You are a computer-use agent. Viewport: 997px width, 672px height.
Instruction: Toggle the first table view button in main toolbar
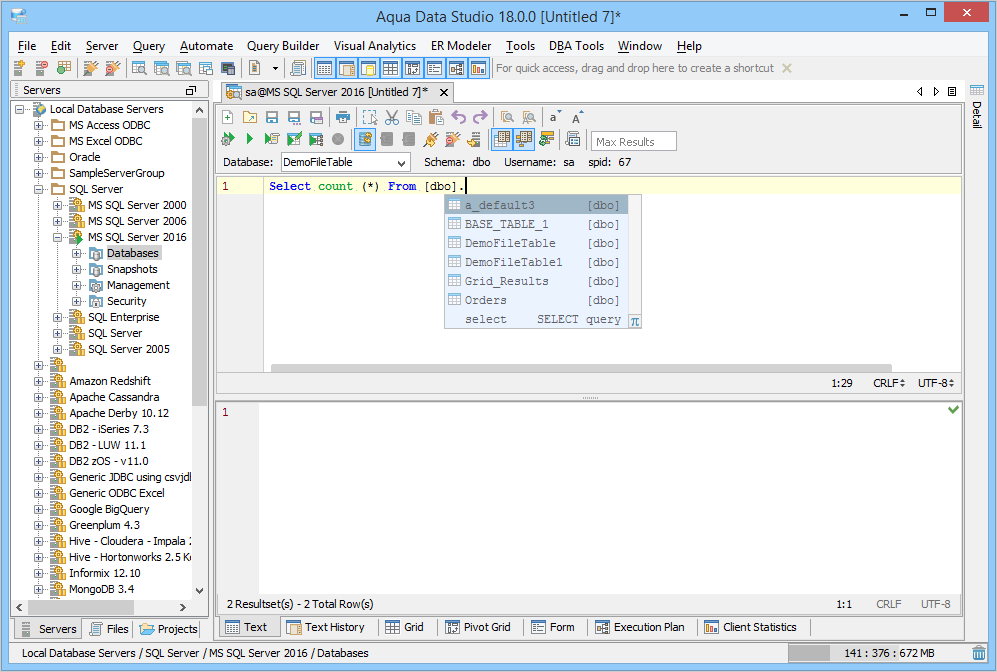click(x=324, y=68)
